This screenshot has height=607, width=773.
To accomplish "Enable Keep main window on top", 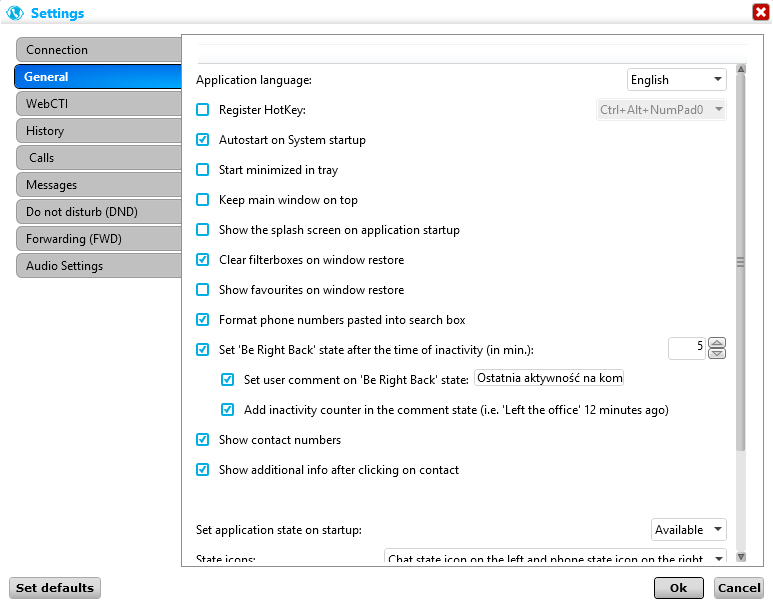I will [x=203, y=200].
